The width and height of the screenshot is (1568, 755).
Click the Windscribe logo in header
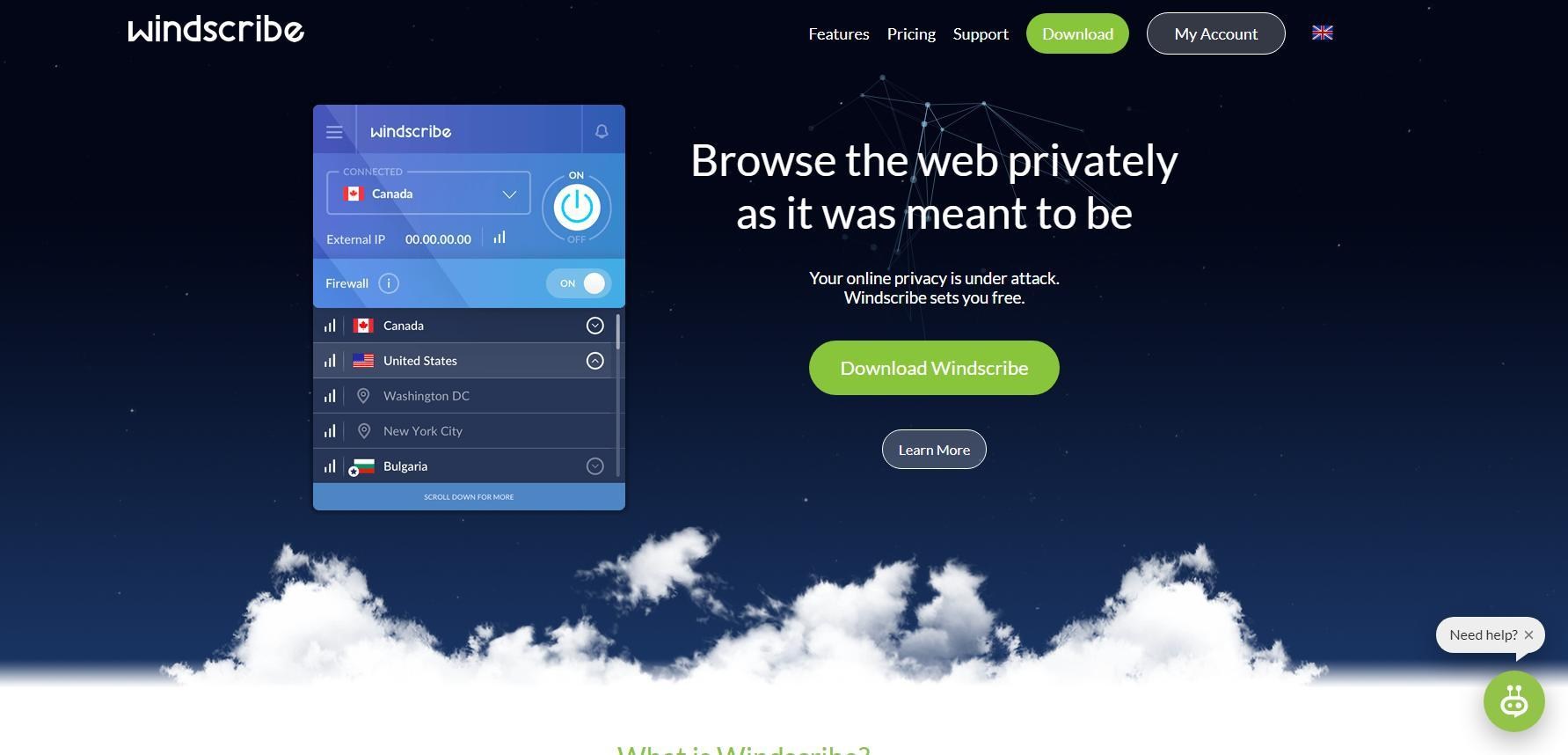pyautogui.click(x=216, y=30)
